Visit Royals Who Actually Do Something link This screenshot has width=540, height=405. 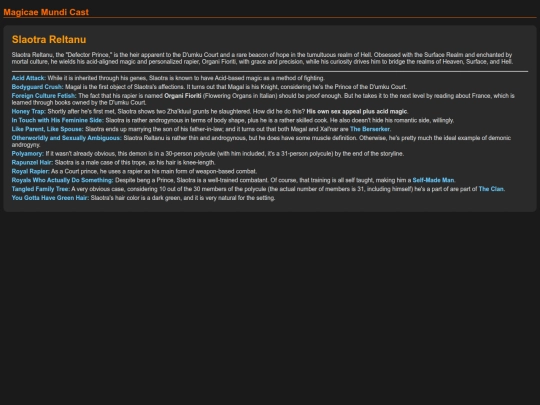click(x=62, y=180)
